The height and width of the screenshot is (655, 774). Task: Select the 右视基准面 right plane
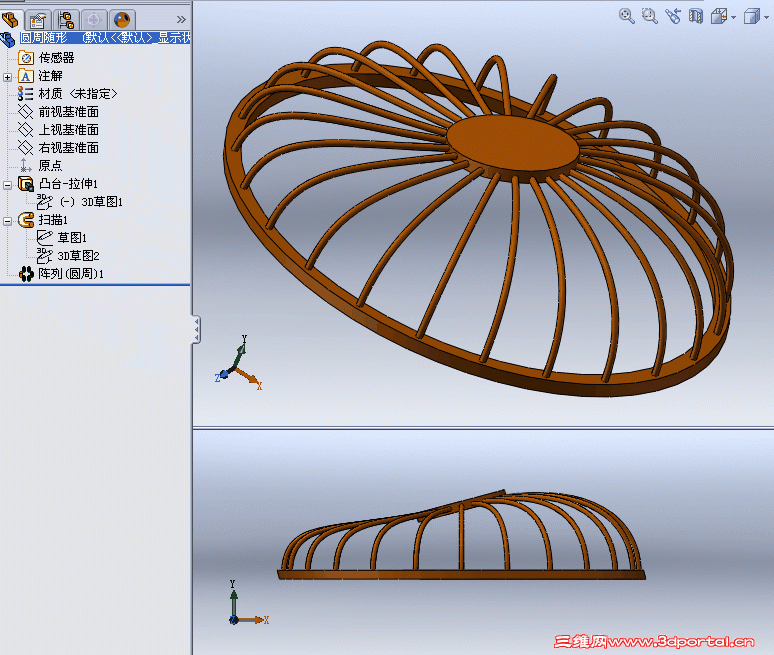click(x=69, y=148)
